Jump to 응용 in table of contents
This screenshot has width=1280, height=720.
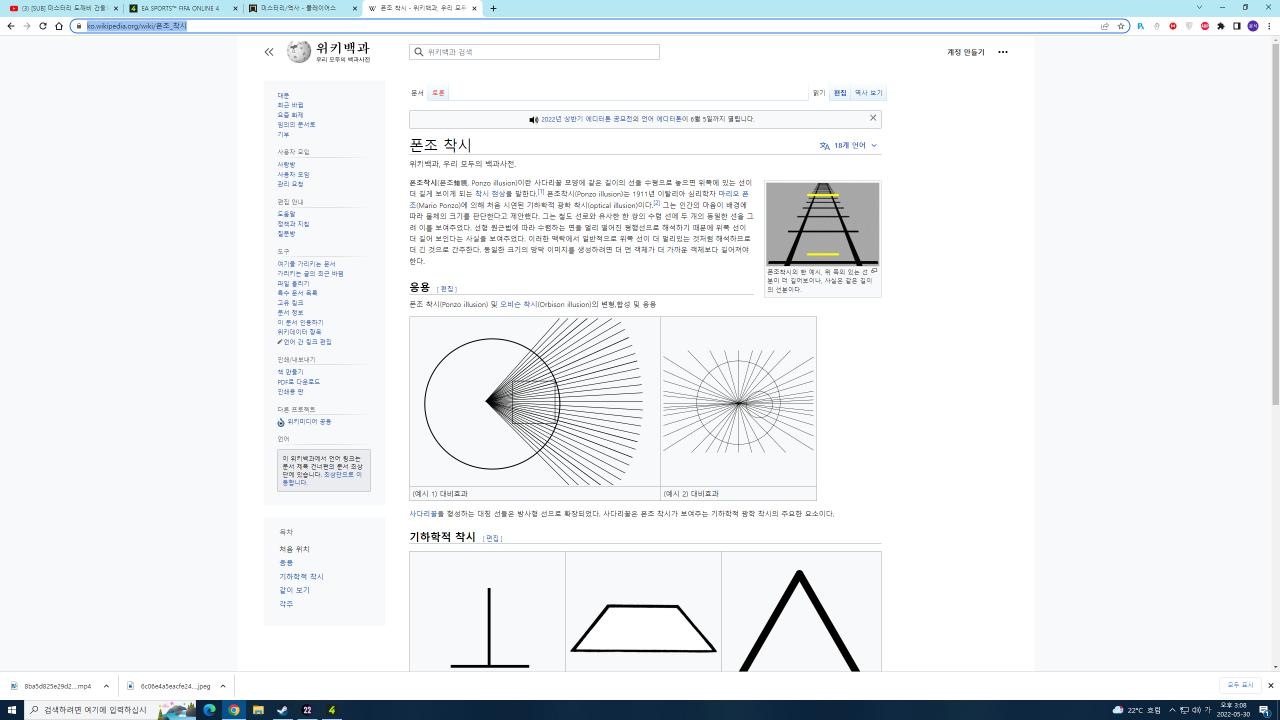coord(286,563)
